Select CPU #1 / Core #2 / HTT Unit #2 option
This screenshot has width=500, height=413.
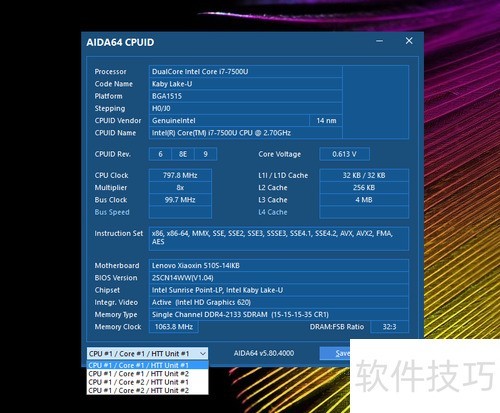pos(147,390)
